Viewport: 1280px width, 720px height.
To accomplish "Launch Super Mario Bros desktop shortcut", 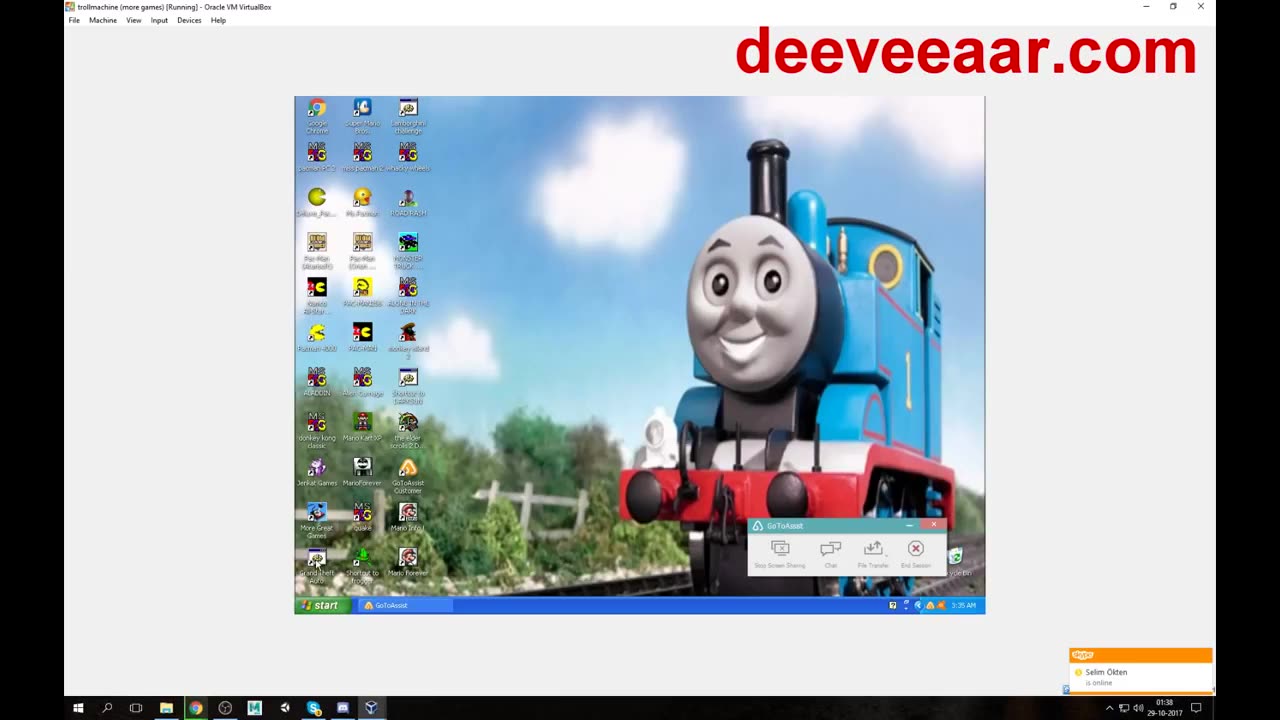I will [362, 116].
